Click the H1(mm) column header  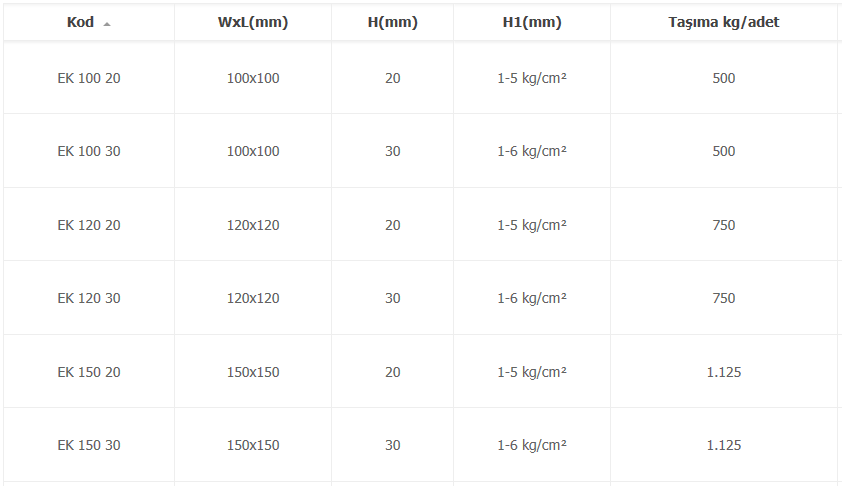[532, 22]
